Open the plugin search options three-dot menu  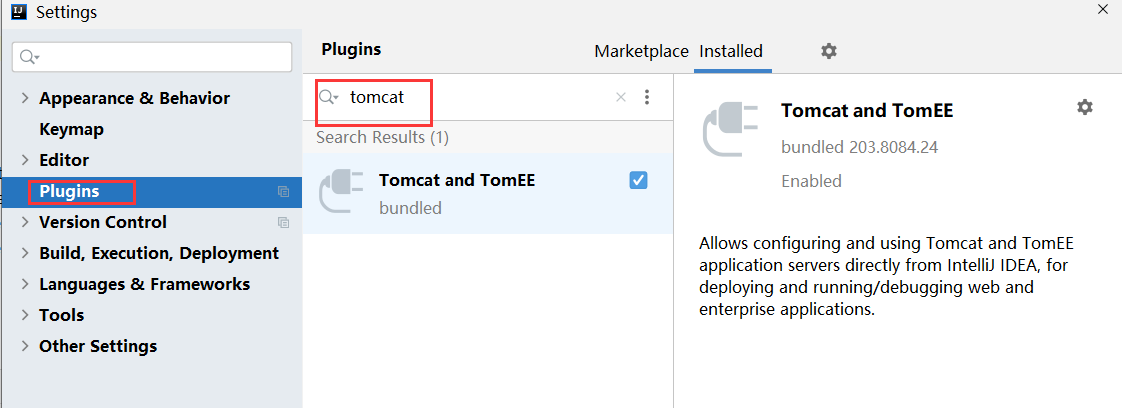click(x=647, y=97)
